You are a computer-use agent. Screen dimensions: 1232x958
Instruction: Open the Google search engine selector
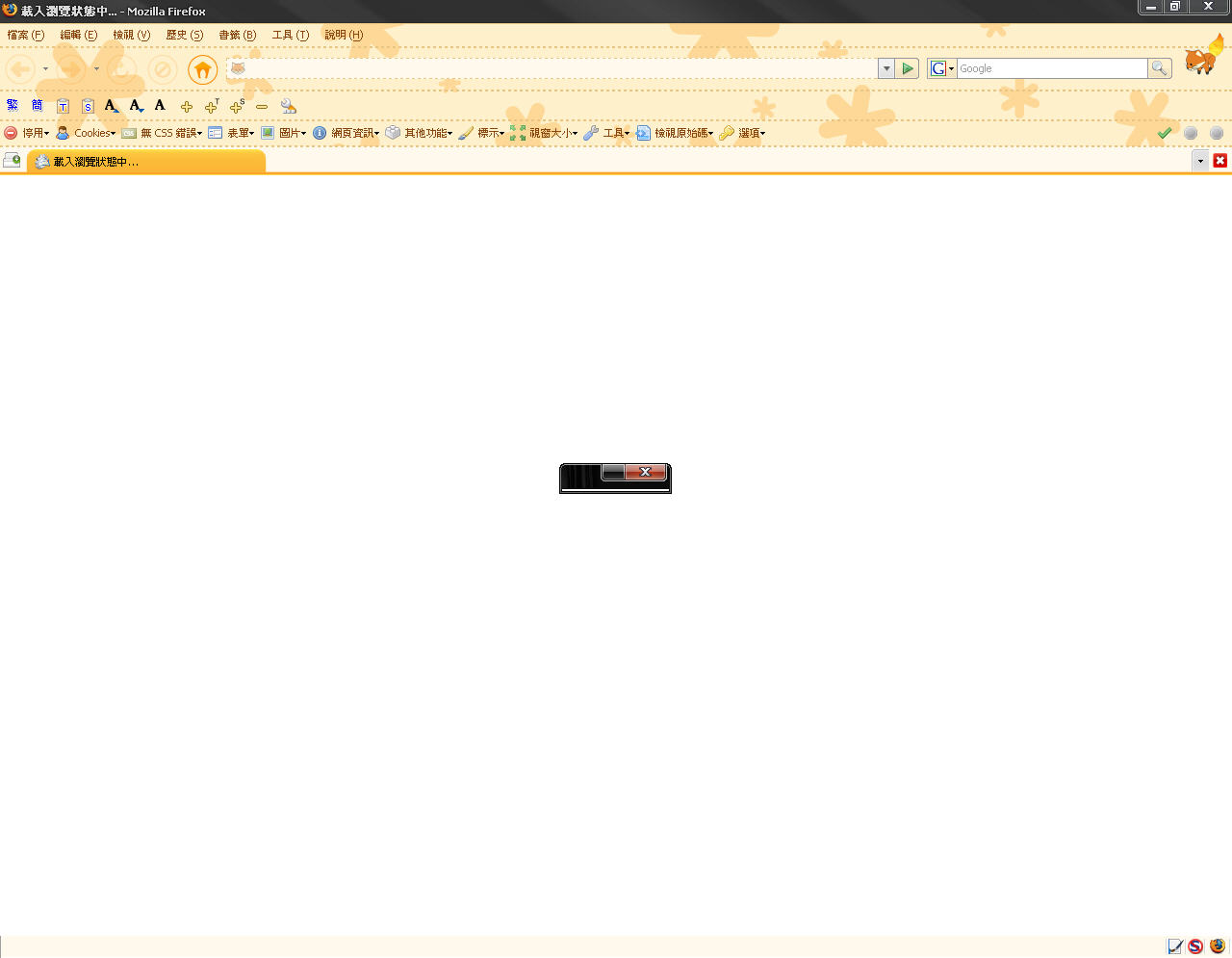point(941,68)
